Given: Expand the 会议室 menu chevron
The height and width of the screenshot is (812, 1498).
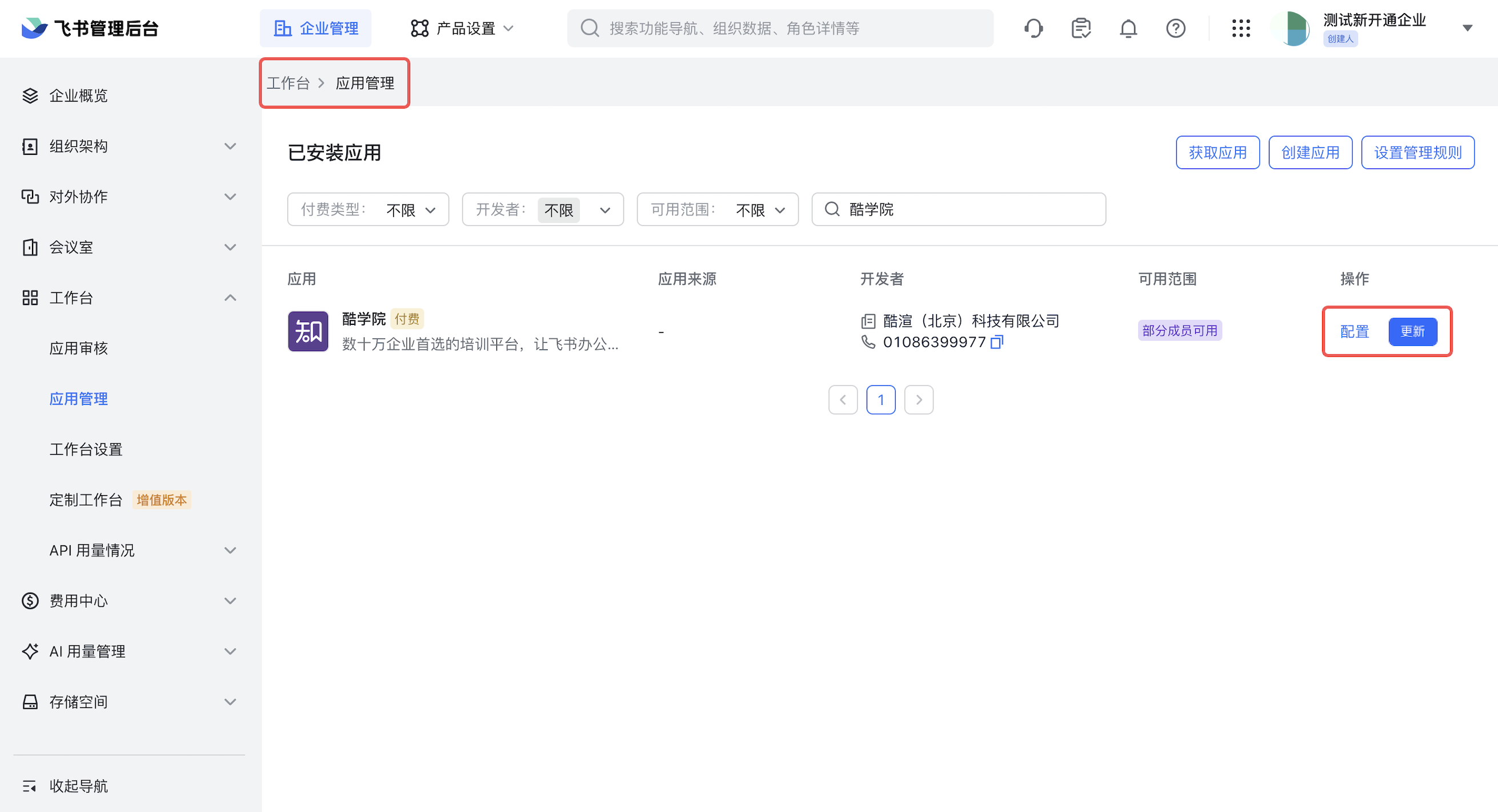Looking at the screenshot, I should (x=230, y=247).
